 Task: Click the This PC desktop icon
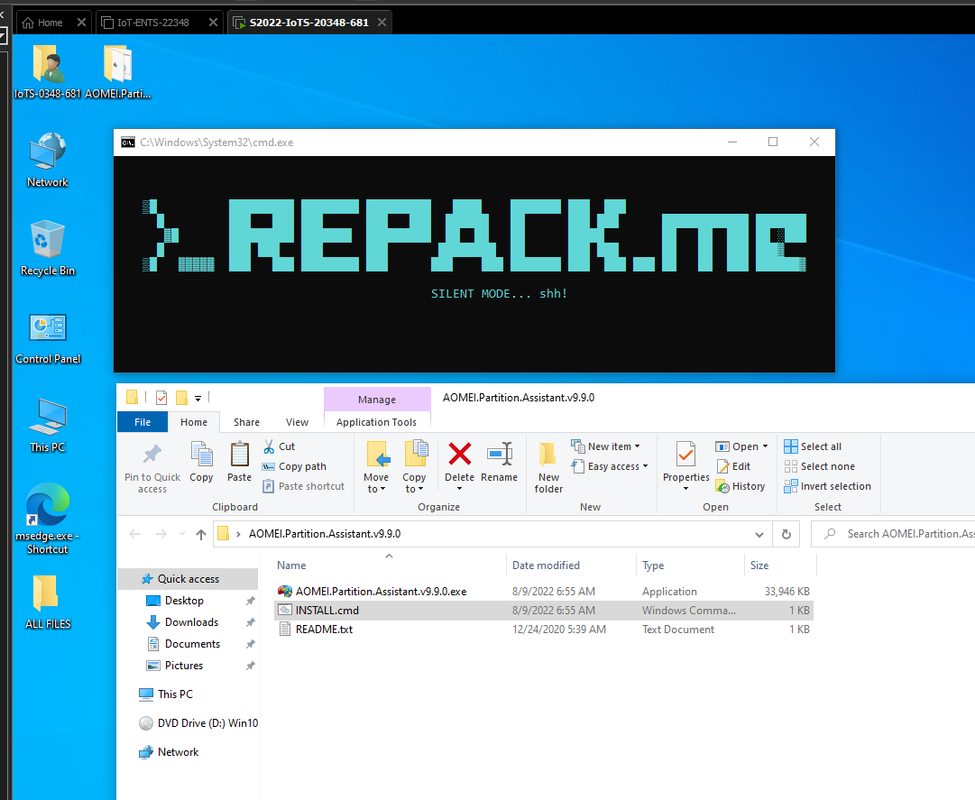(x=48, y=426)
